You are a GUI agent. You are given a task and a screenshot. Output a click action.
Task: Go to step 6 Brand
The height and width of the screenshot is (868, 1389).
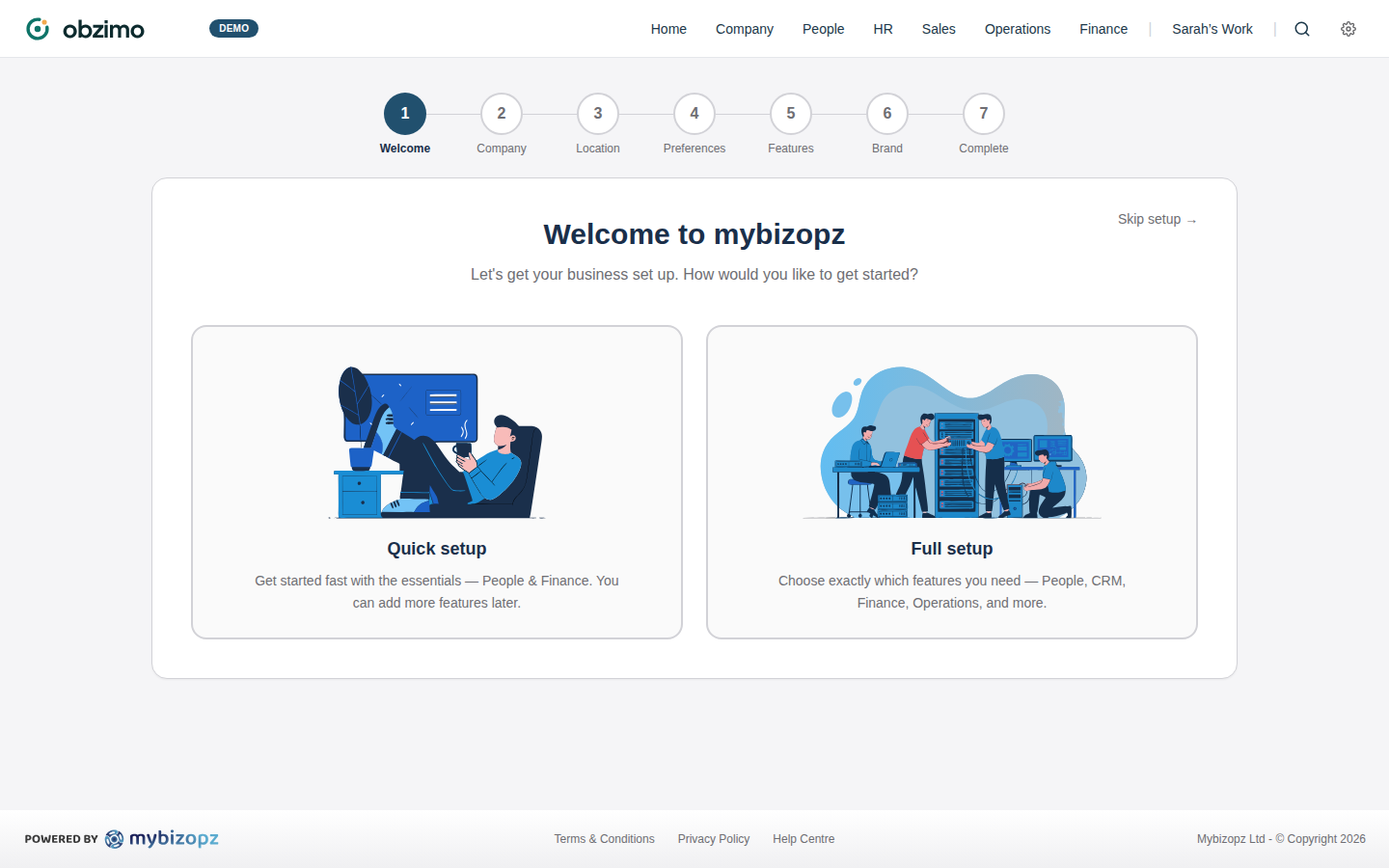(x=887, y=114)
